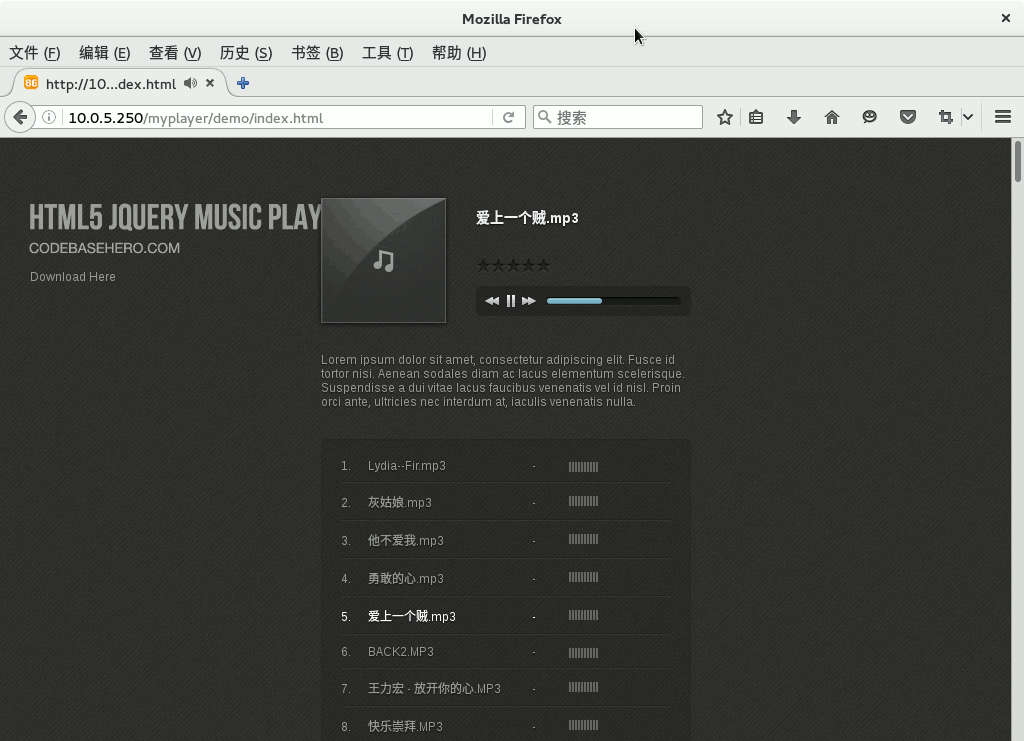
Task: Play Lydia--Fir.mp3 from playlist
Action: click(407, 465)
